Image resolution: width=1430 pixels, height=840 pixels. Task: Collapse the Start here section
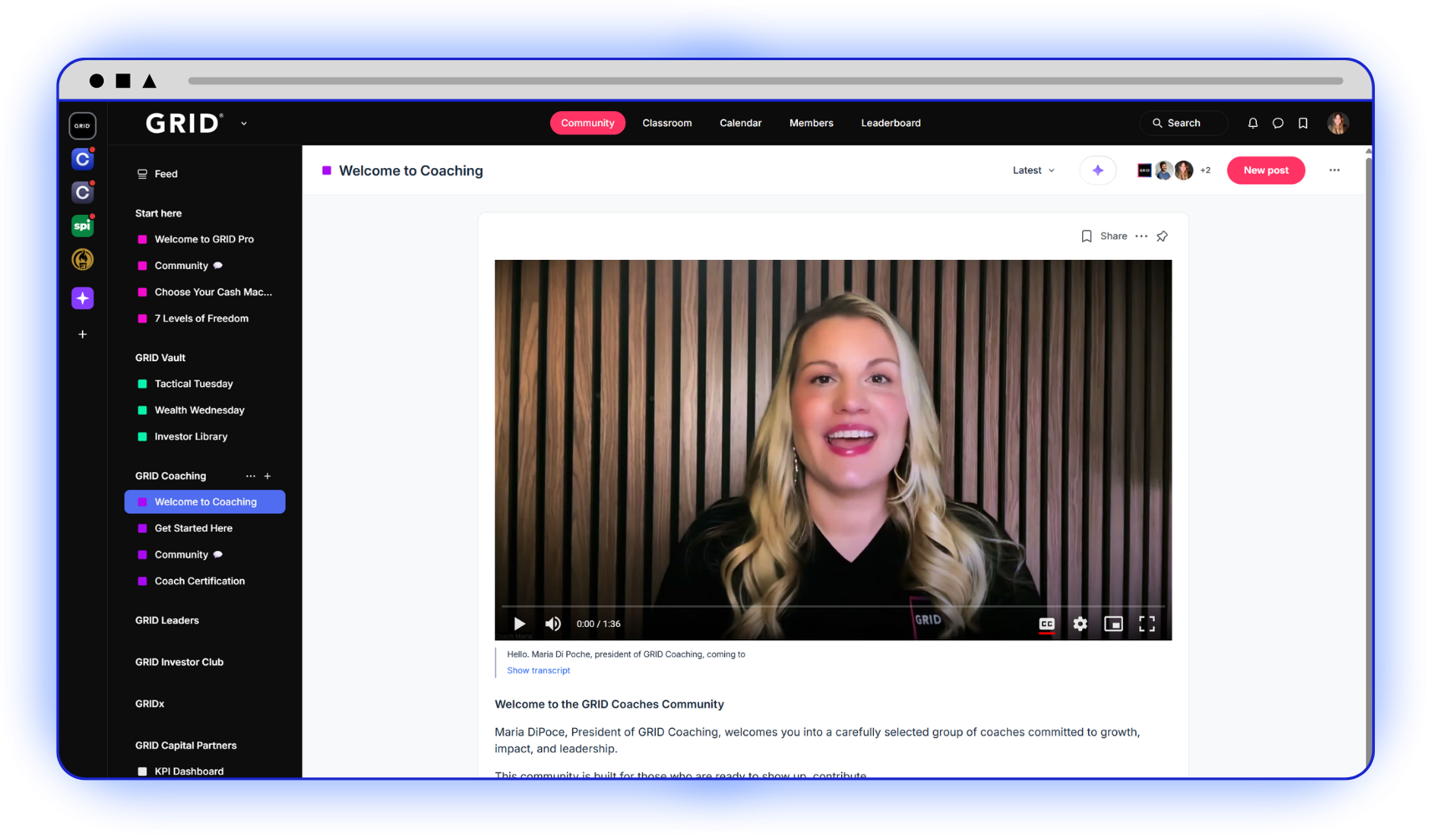[x=158, y=213]
